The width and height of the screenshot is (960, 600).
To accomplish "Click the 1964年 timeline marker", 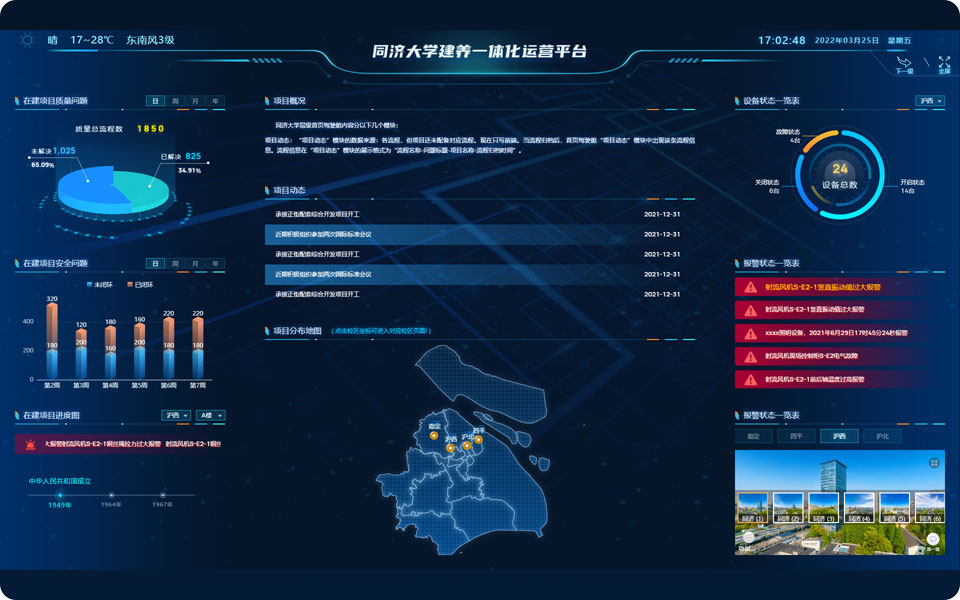I will click(x=111, y=495).
